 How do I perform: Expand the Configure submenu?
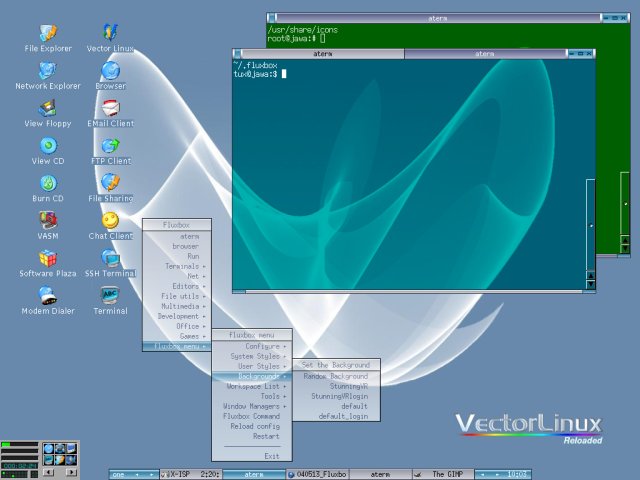click(x=252, y=346)
